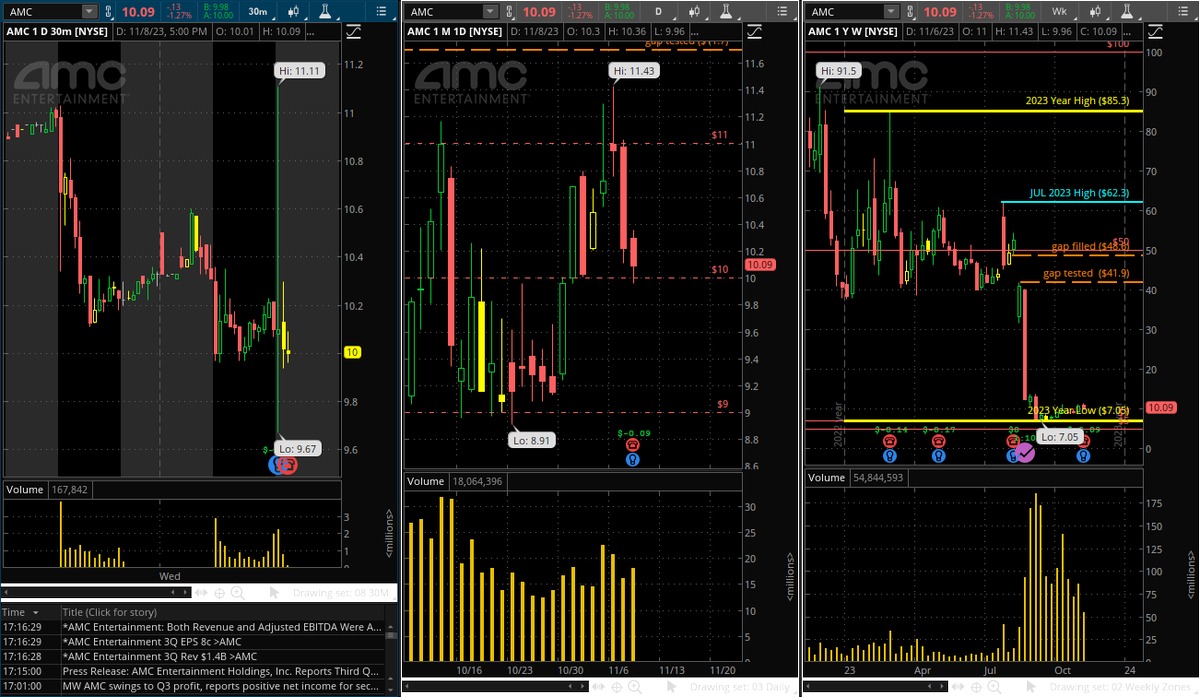Click Lo: 9.67 bubble on 30m chart
Screen dimensions: 1200x697
tap(296, 449)
